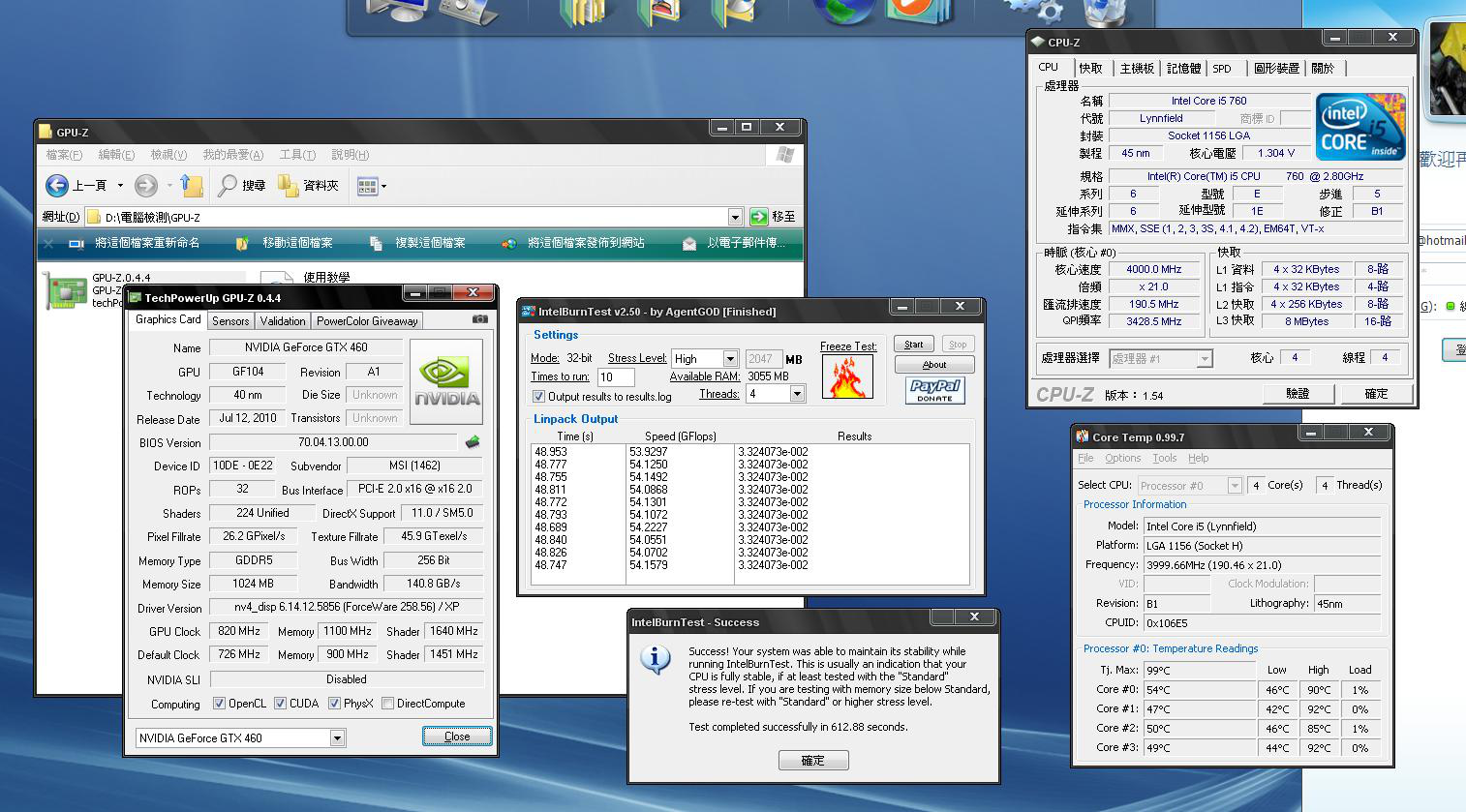Disable the OpenCL checkbox

tap(219, 704)
